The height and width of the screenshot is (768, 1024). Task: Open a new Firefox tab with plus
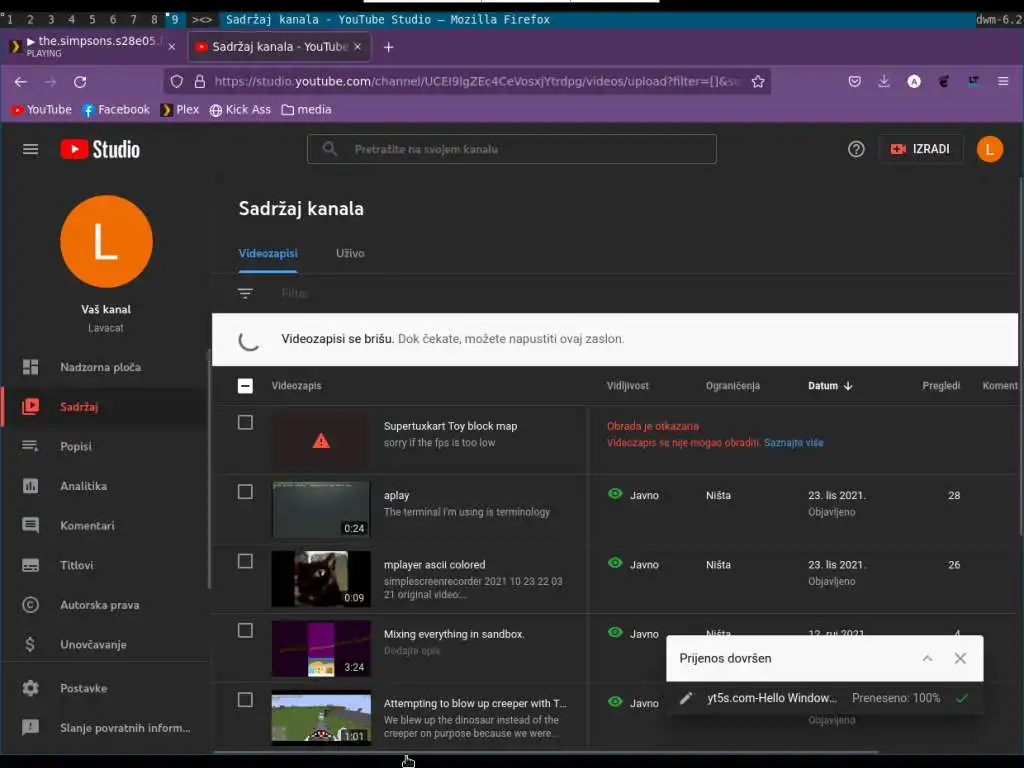[389, 47]
